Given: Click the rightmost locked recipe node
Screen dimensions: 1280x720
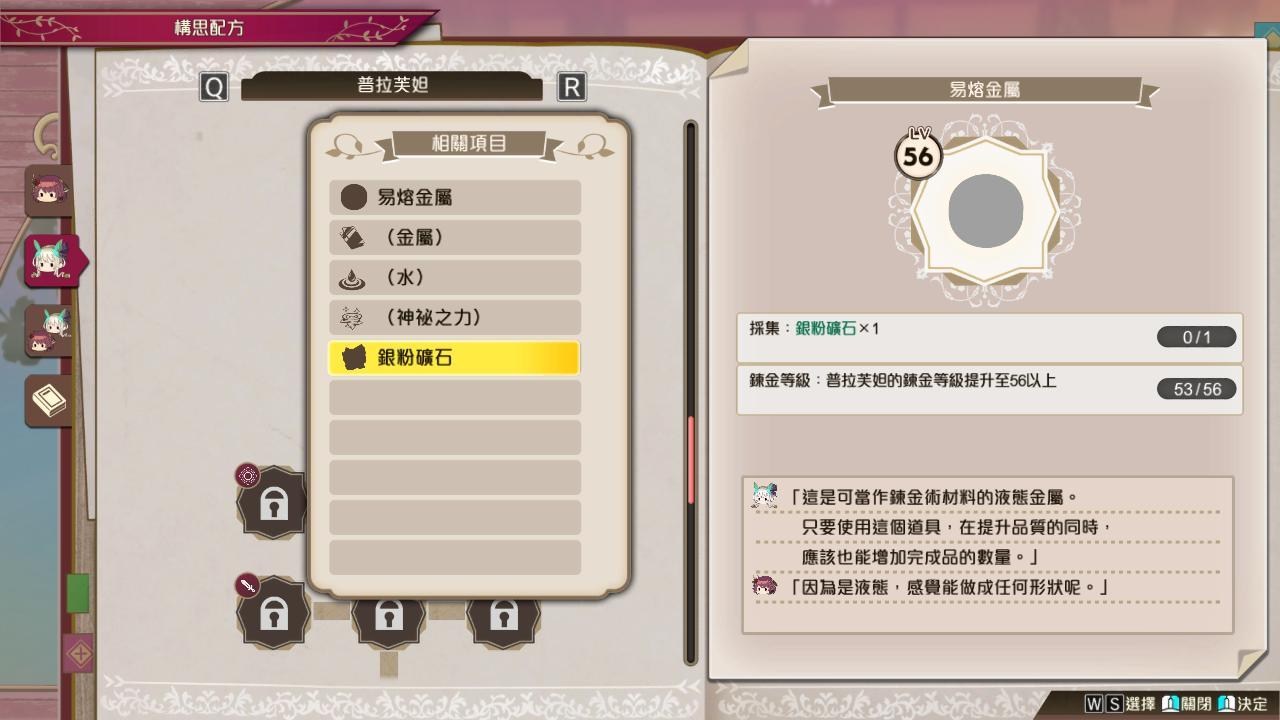Looking at the screenshot, I should [x=503, y=617].
